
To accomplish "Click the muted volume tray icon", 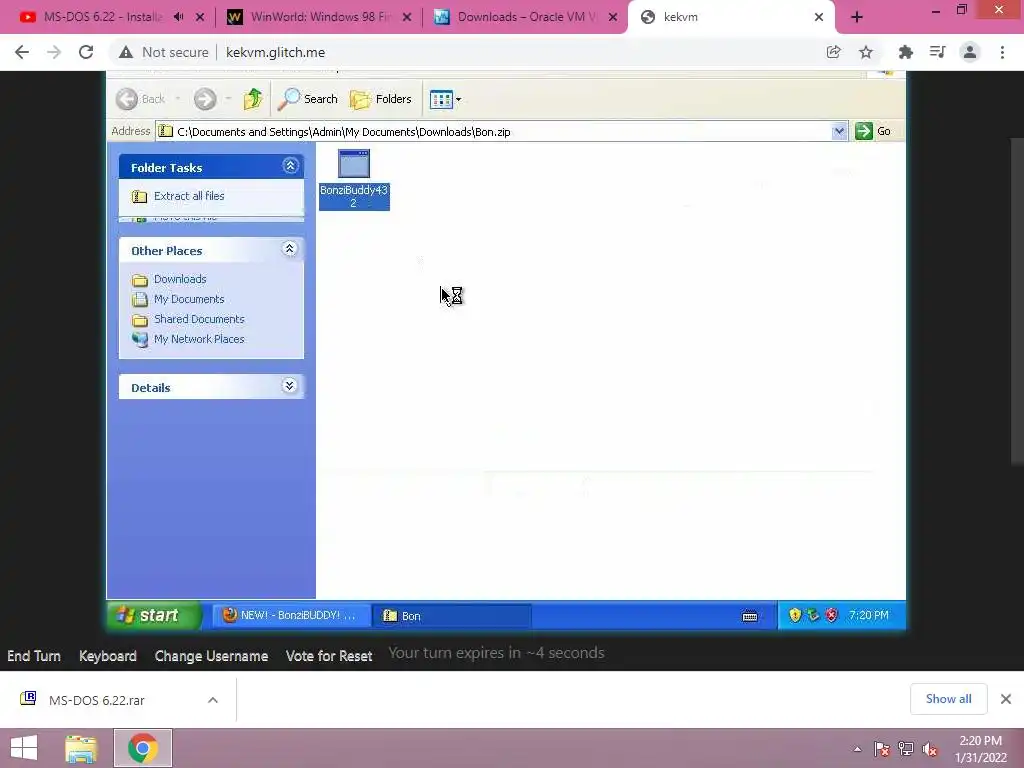I will pyautogui.click(x=930, y=749).
